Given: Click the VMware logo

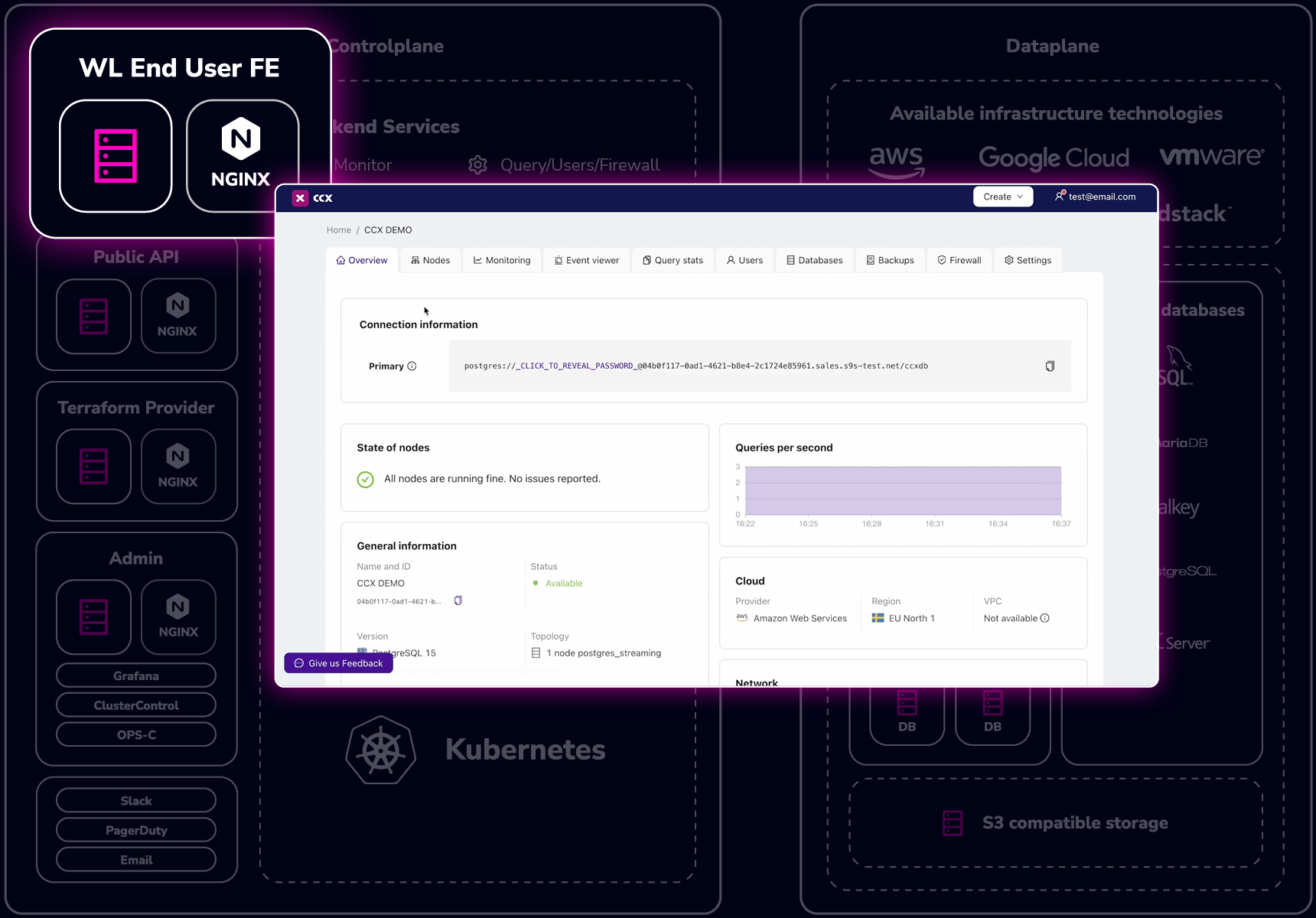Looking at the screenshot, I should [1211, 156].
